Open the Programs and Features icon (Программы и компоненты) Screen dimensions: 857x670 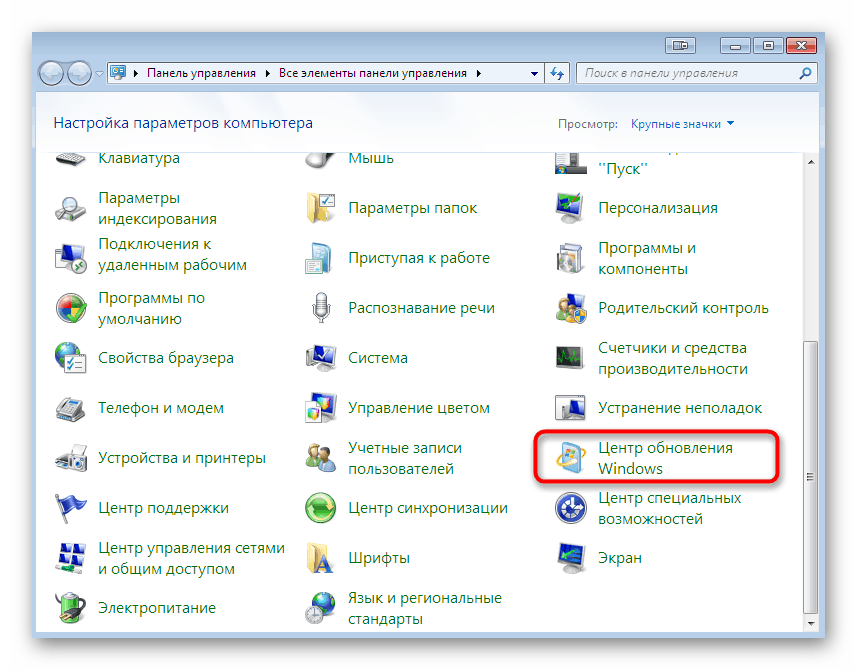point(571,258)
